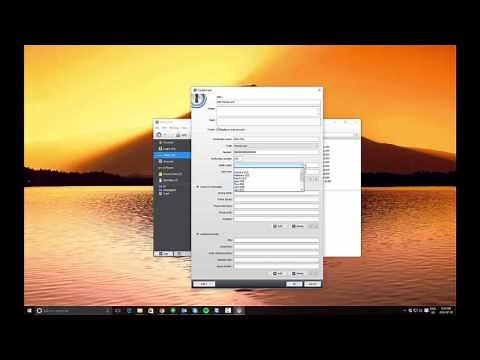Click the Phone (local) field
The width and height of the screenshot is (480, 360).
(x=276, y=199)
